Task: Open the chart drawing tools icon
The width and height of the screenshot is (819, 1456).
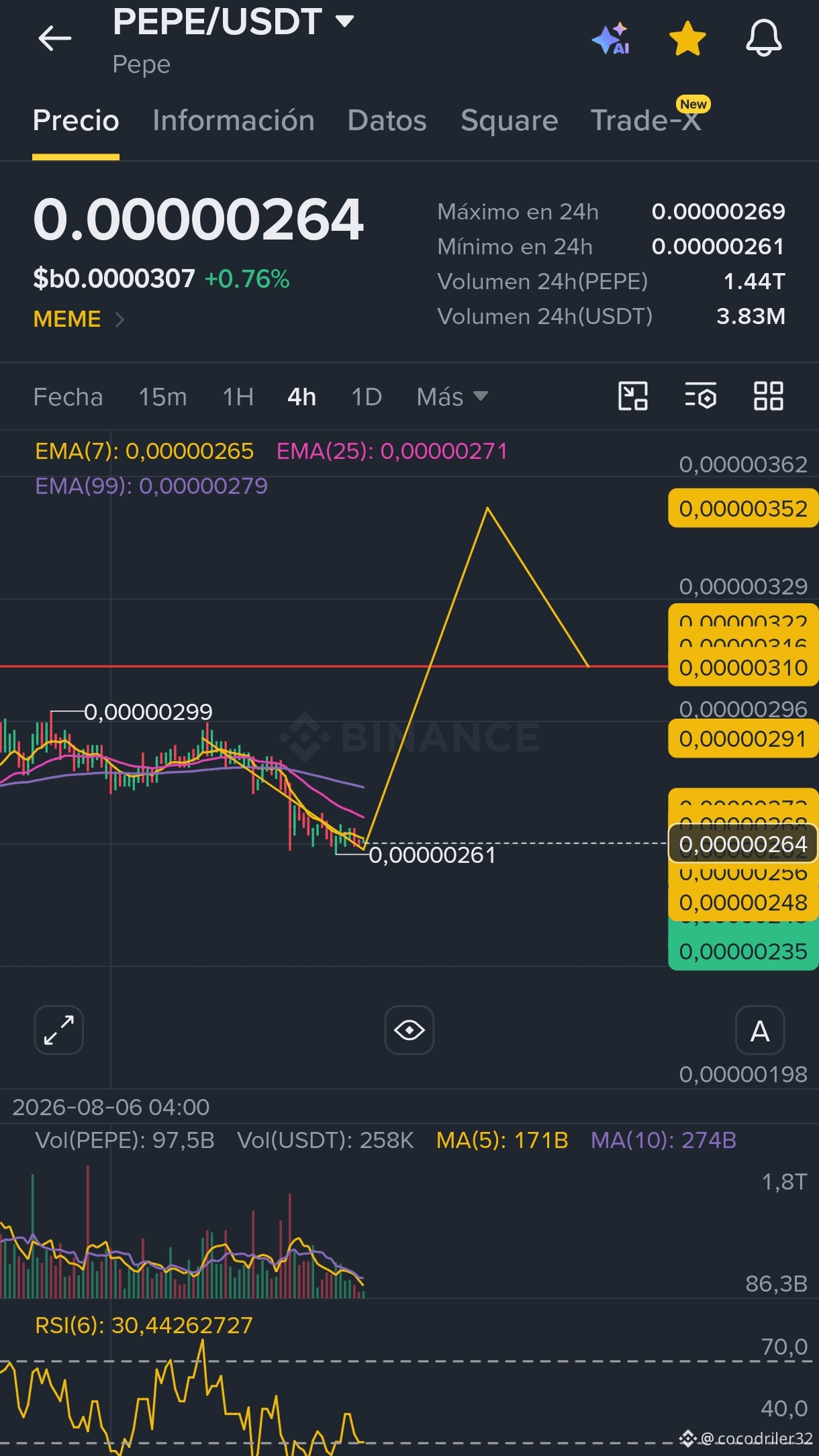Action: (633, 396)
